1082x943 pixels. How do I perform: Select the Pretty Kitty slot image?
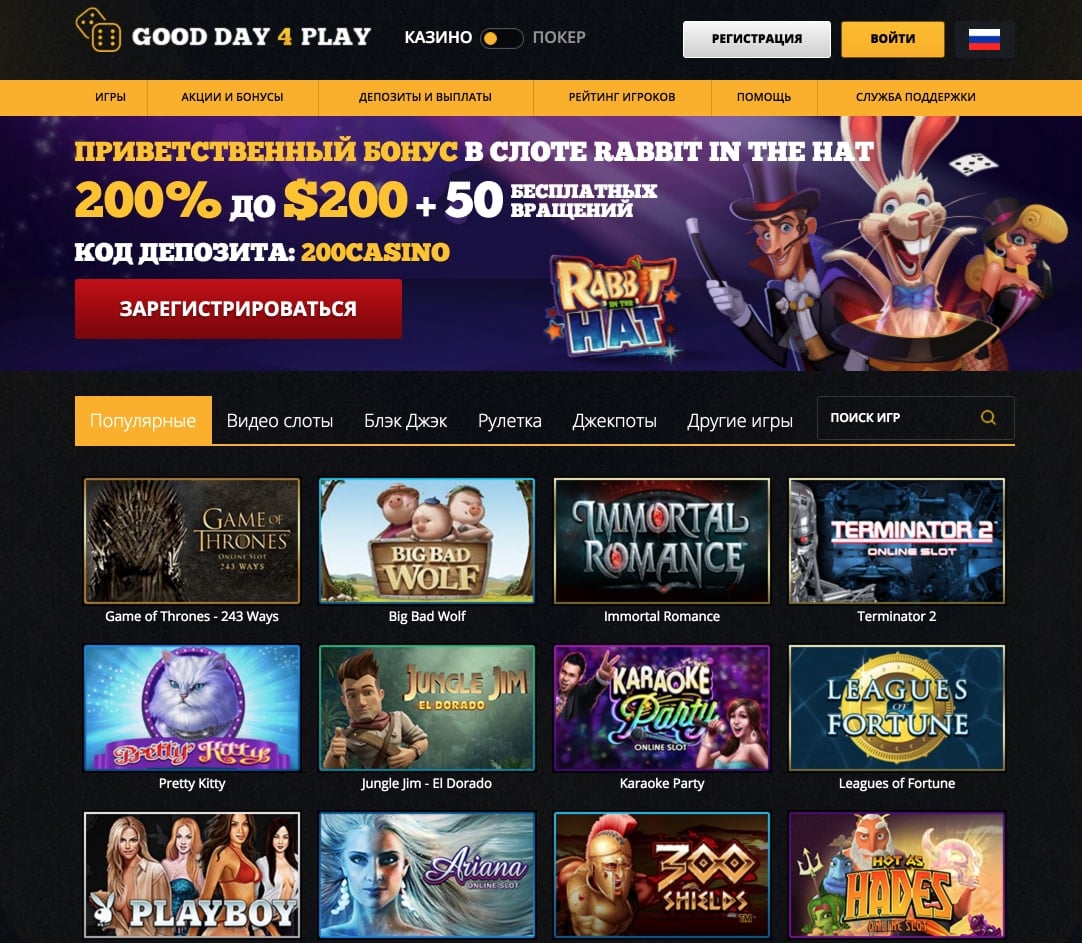(192, 708)
